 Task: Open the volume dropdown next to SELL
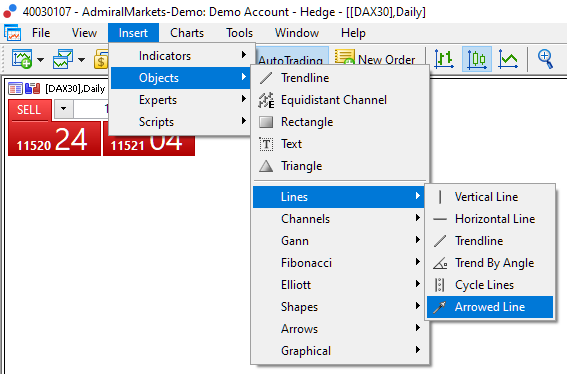coord(64,108)
